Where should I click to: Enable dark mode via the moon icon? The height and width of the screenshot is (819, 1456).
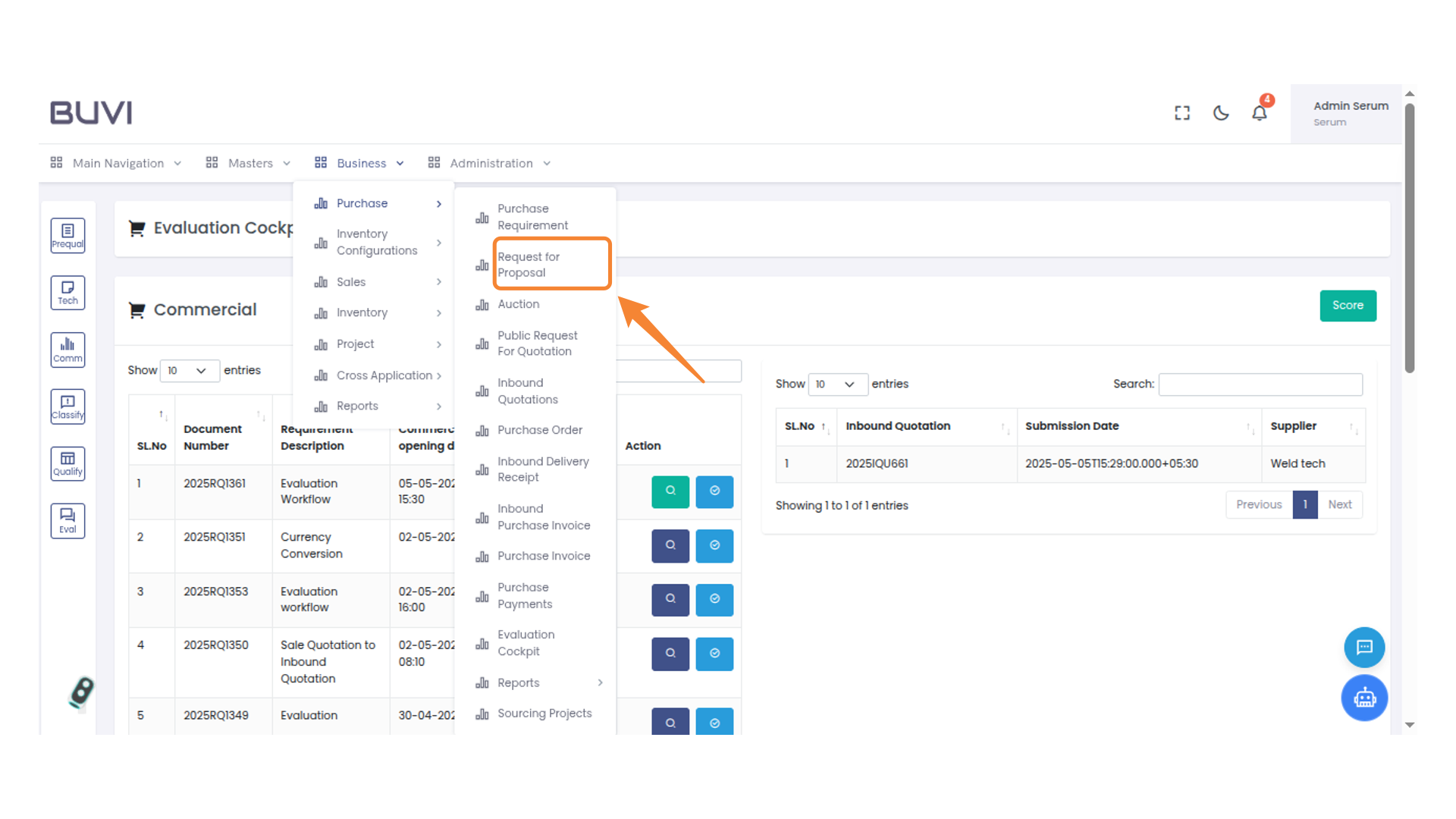1221,112
